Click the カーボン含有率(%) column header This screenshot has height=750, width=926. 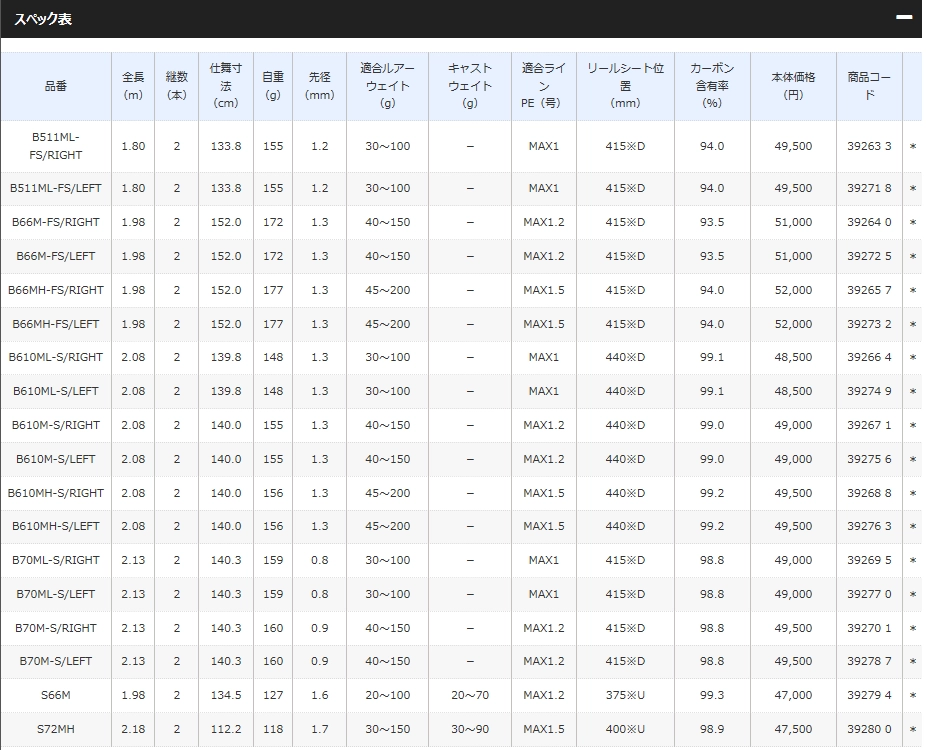point(712,86)
